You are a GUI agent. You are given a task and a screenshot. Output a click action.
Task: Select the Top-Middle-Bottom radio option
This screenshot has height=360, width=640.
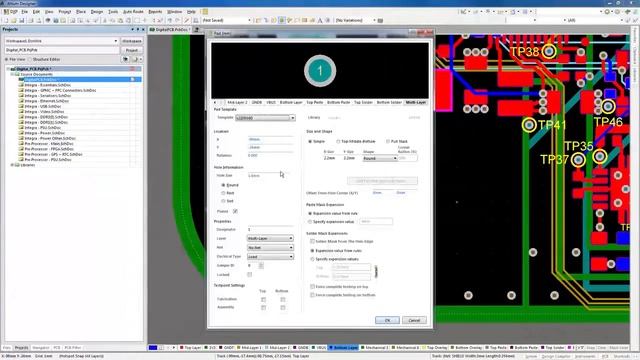pos(338,142)
